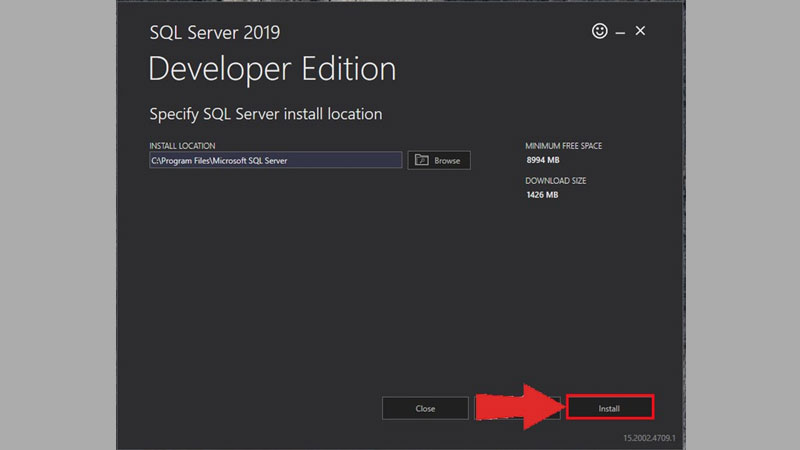The width and height of the screenshot is (800, 450).
Task: Click the smiley face feedback icon
Action: (600, 32)
